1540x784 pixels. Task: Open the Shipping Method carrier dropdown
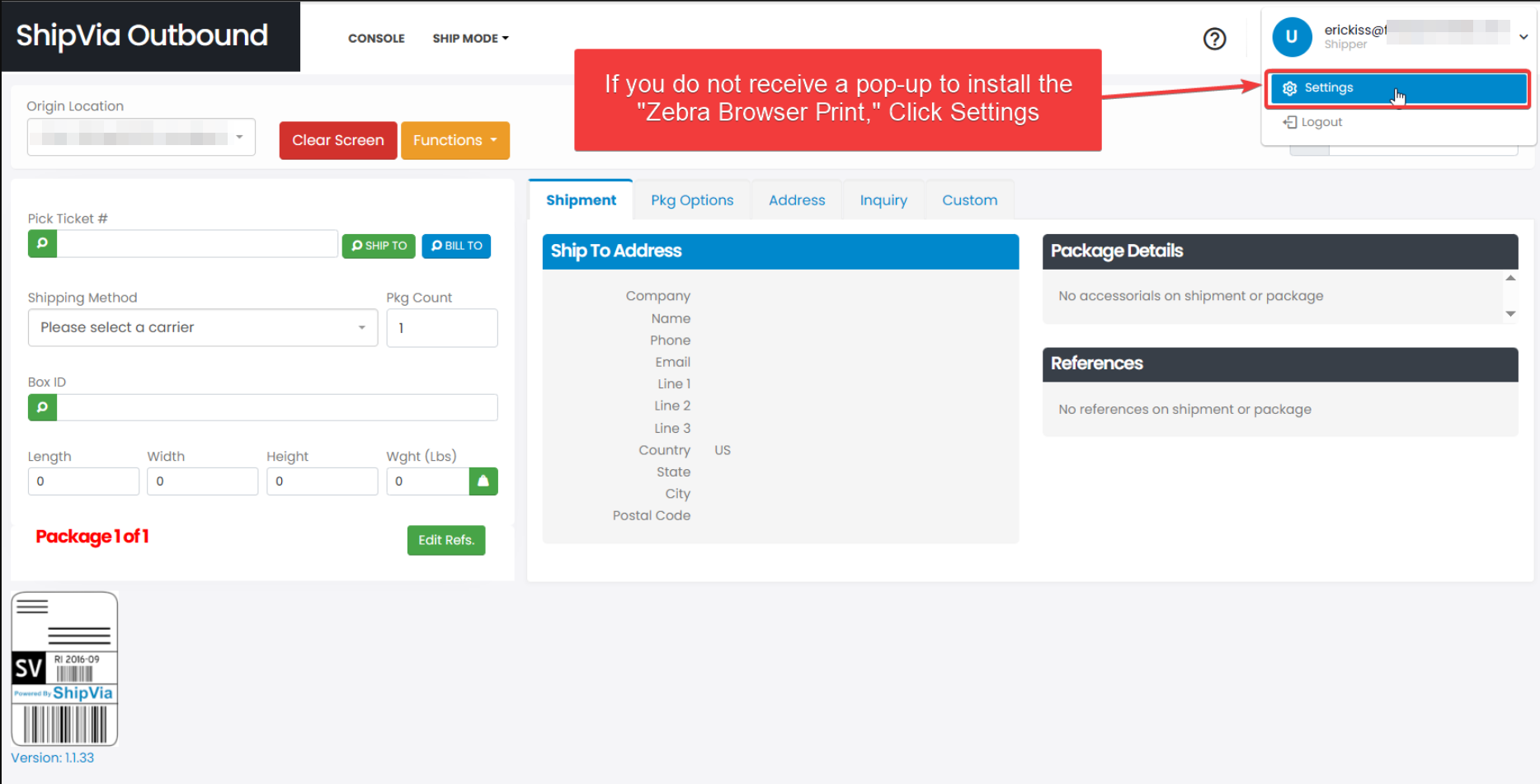tap(203, 327)
